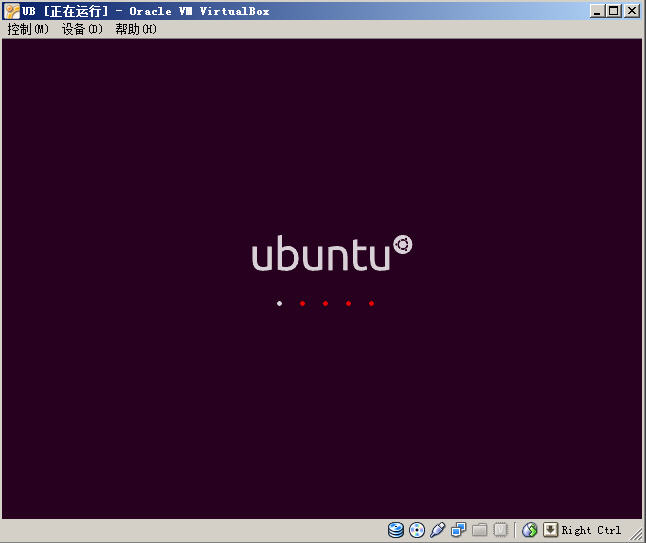Close the UB virtual machine window

coord(632,11)
